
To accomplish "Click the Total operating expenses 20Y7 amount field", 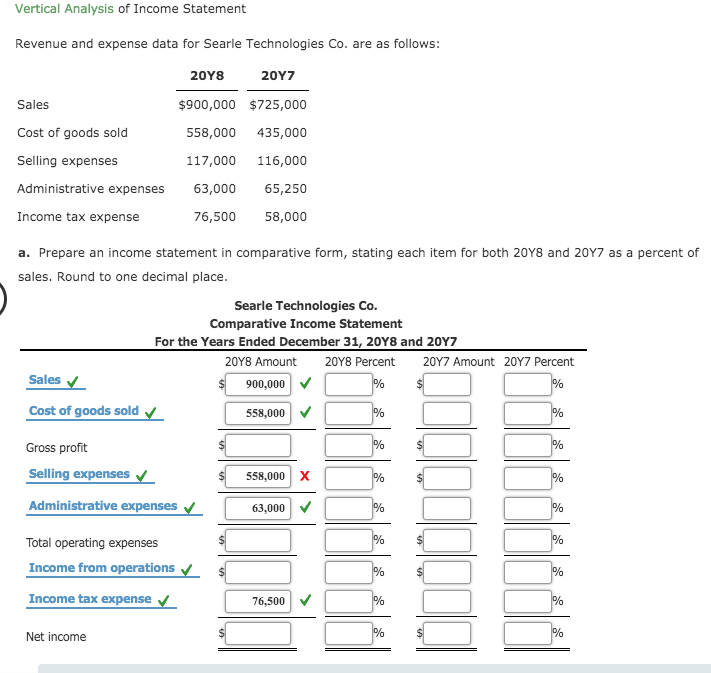I will [447, 540].
